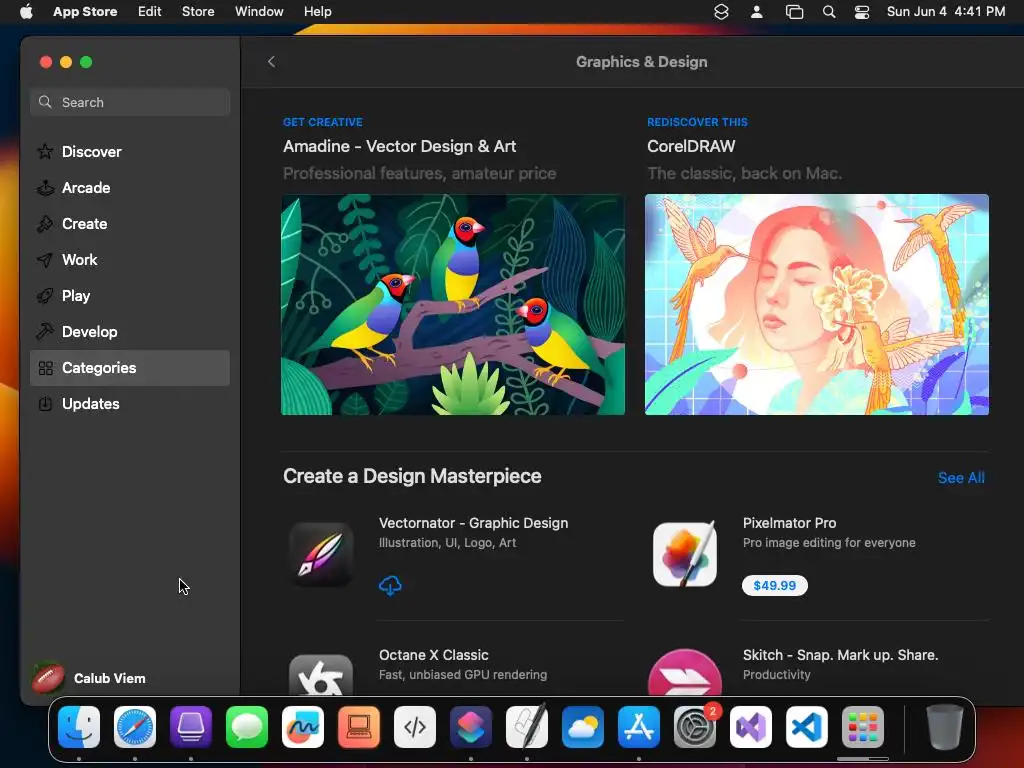Select Categories in the sidebar

130,368
